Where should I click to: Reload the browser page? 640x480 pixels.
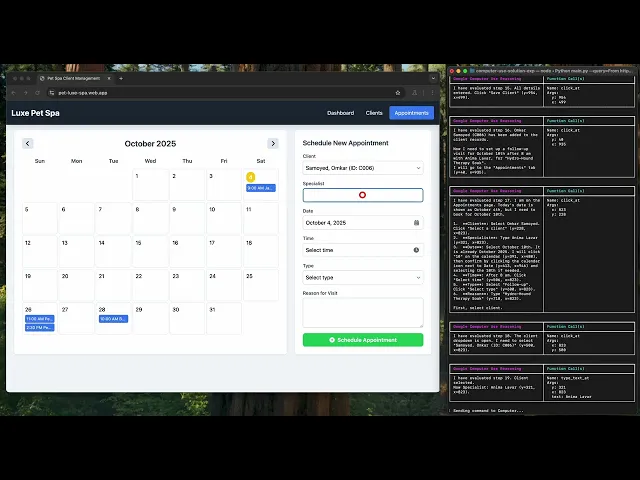coord(37,93)
